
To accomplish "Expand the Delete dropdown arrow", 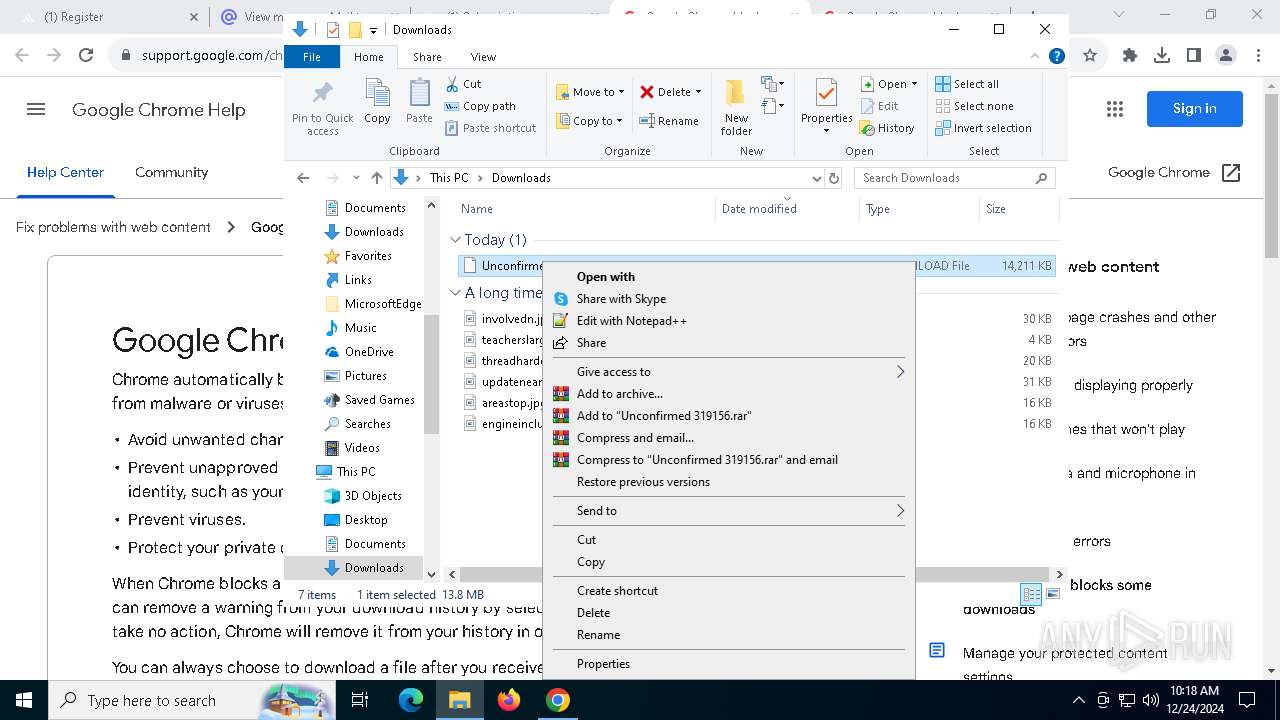I will click(698, 92).
